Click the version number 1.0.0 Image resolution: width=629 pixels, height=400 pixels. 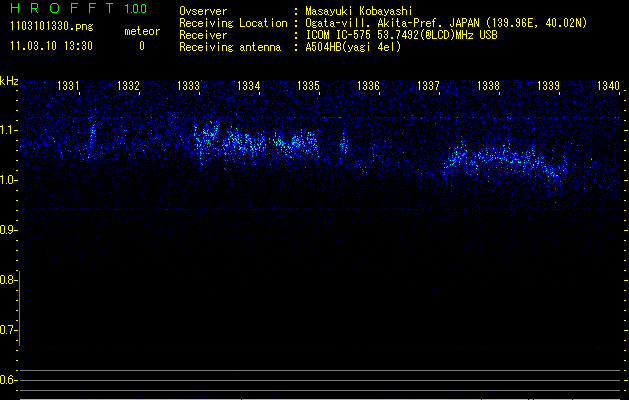tap(135, 8)
